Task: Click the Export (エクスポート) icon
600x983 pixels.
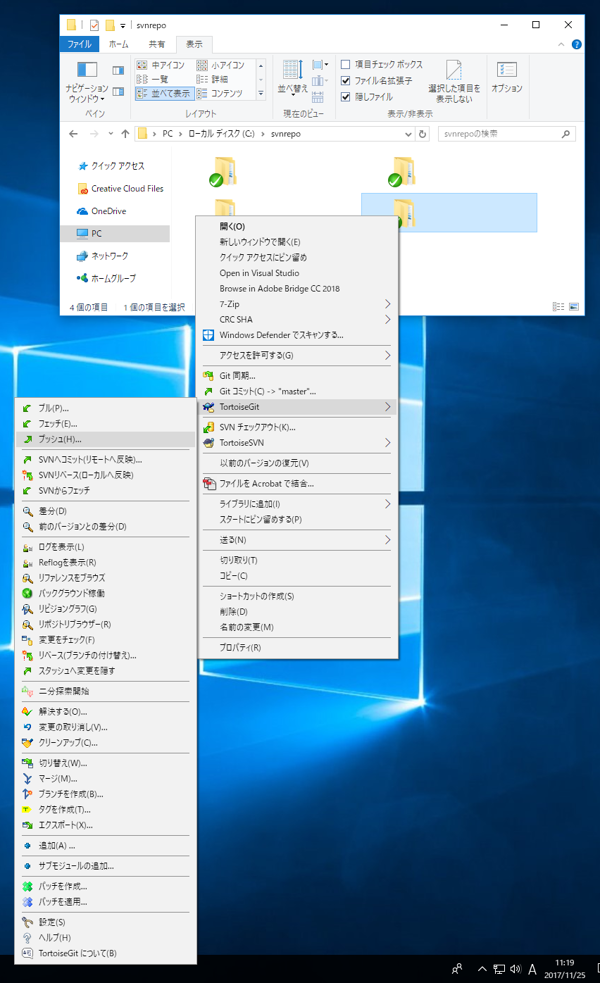Action: [27, 825]
